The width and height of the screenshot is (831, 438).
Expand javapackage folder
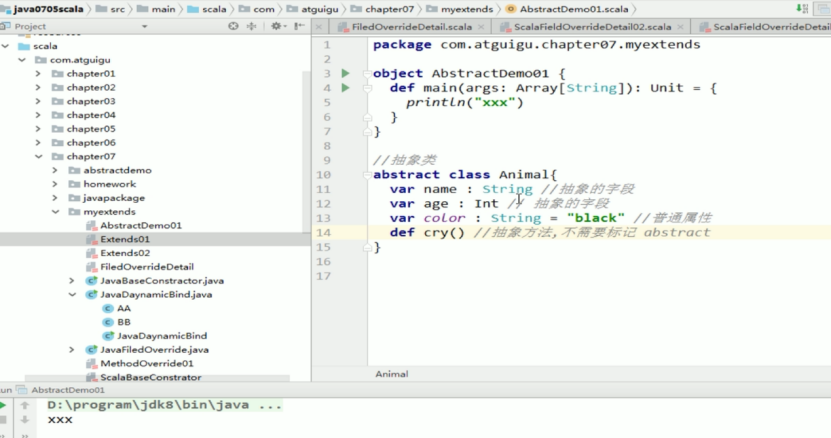click(x=55, y=198)
